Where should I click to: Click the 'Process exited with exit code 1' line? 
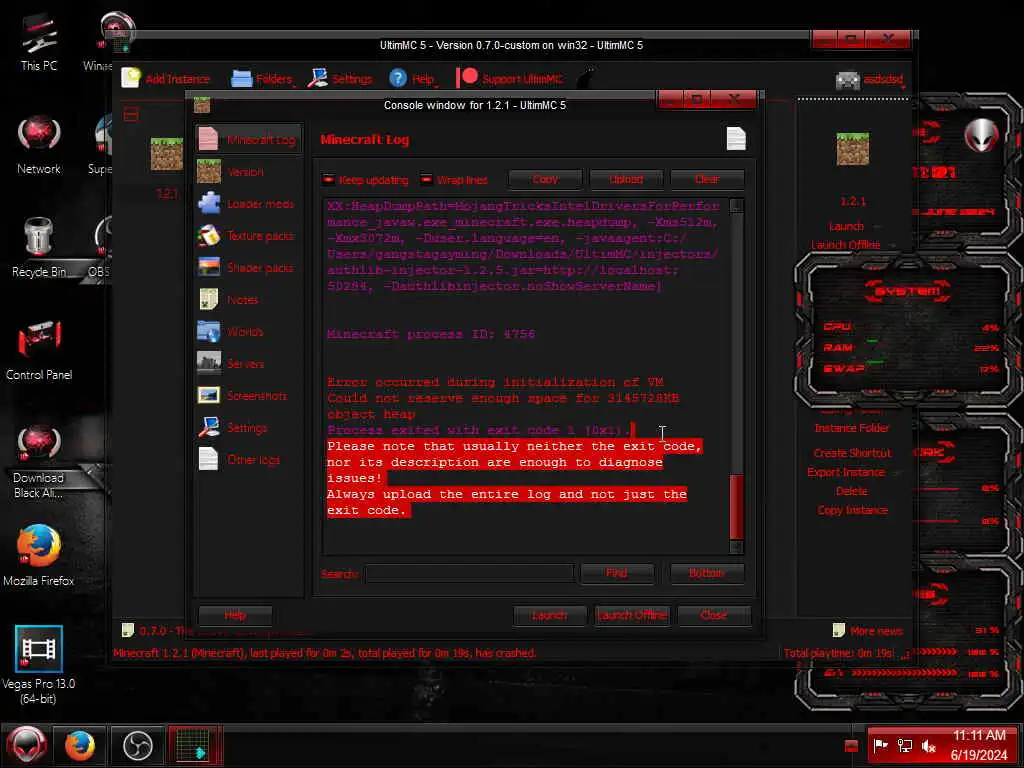[x=479, y=430]
